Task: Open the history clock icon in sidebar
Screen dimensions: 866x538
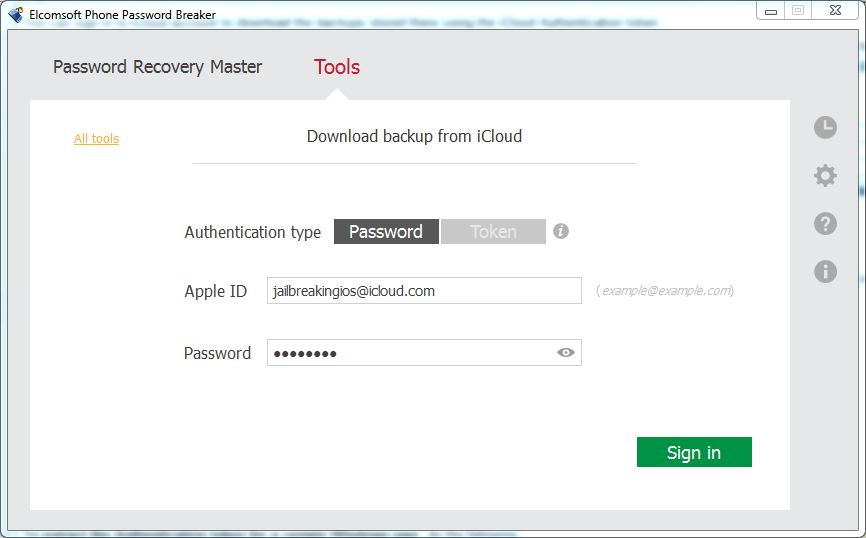Action: [x=825, y=128]
